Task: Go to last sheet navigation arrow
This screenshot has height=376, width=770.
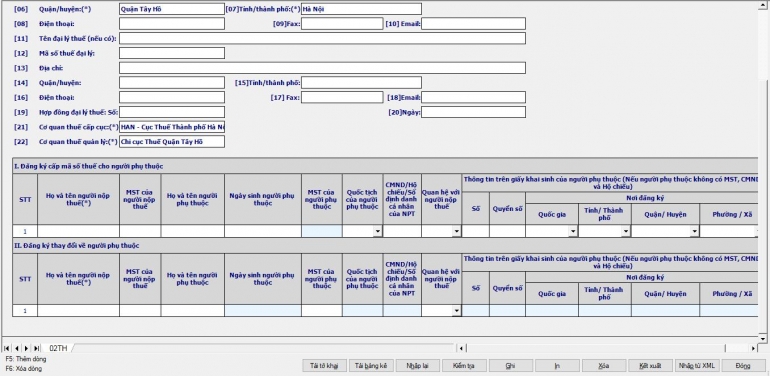Action: (36, 348)
